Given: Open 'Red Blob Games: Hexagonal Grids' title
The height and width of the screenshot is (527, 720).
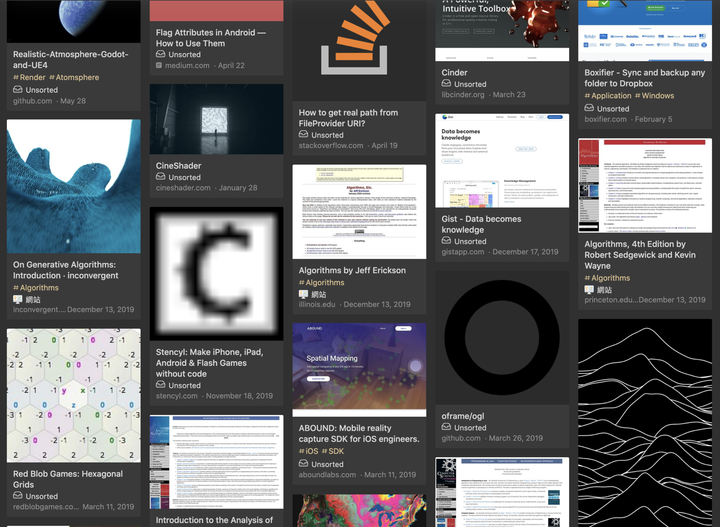Looking at the screenshot, I should 68,479.
